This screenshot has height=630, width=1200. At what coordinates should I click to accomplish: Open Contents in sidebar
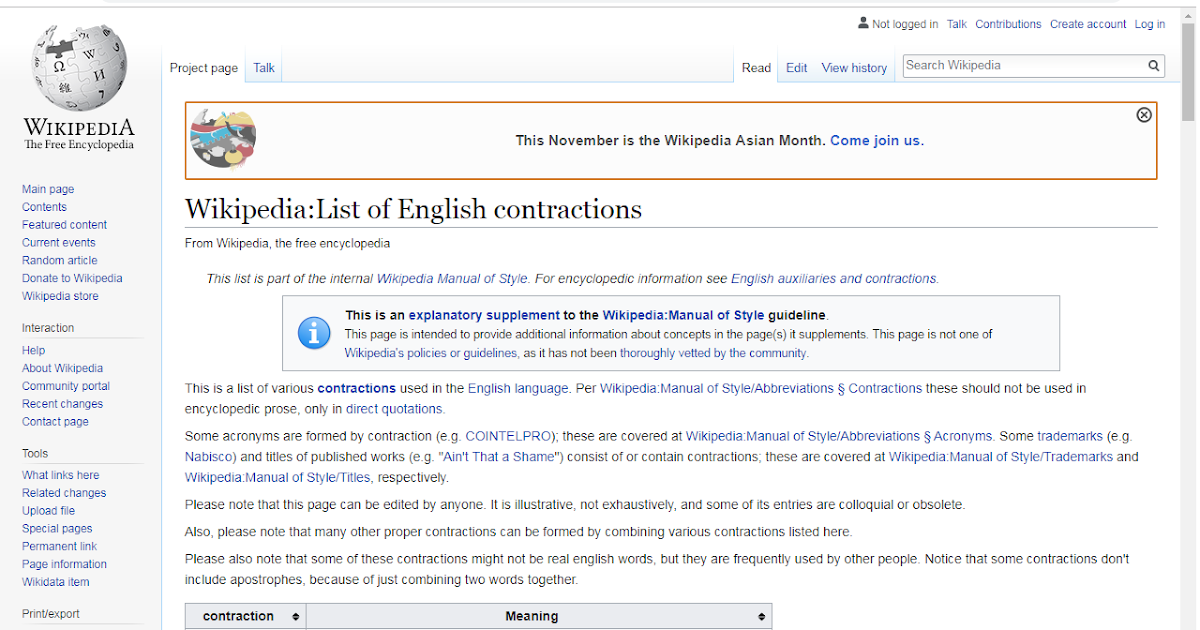[44, 207]
